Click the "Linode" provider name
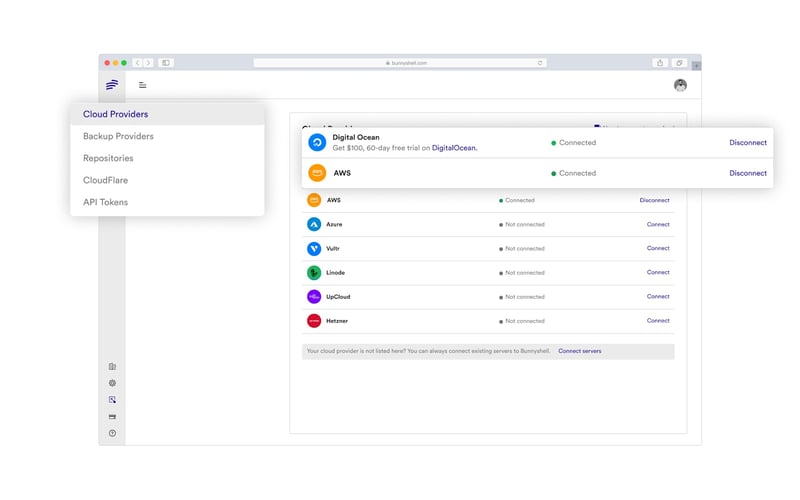Image resolution: width=800 pixels, height=500 pixels. coord(336,272)
